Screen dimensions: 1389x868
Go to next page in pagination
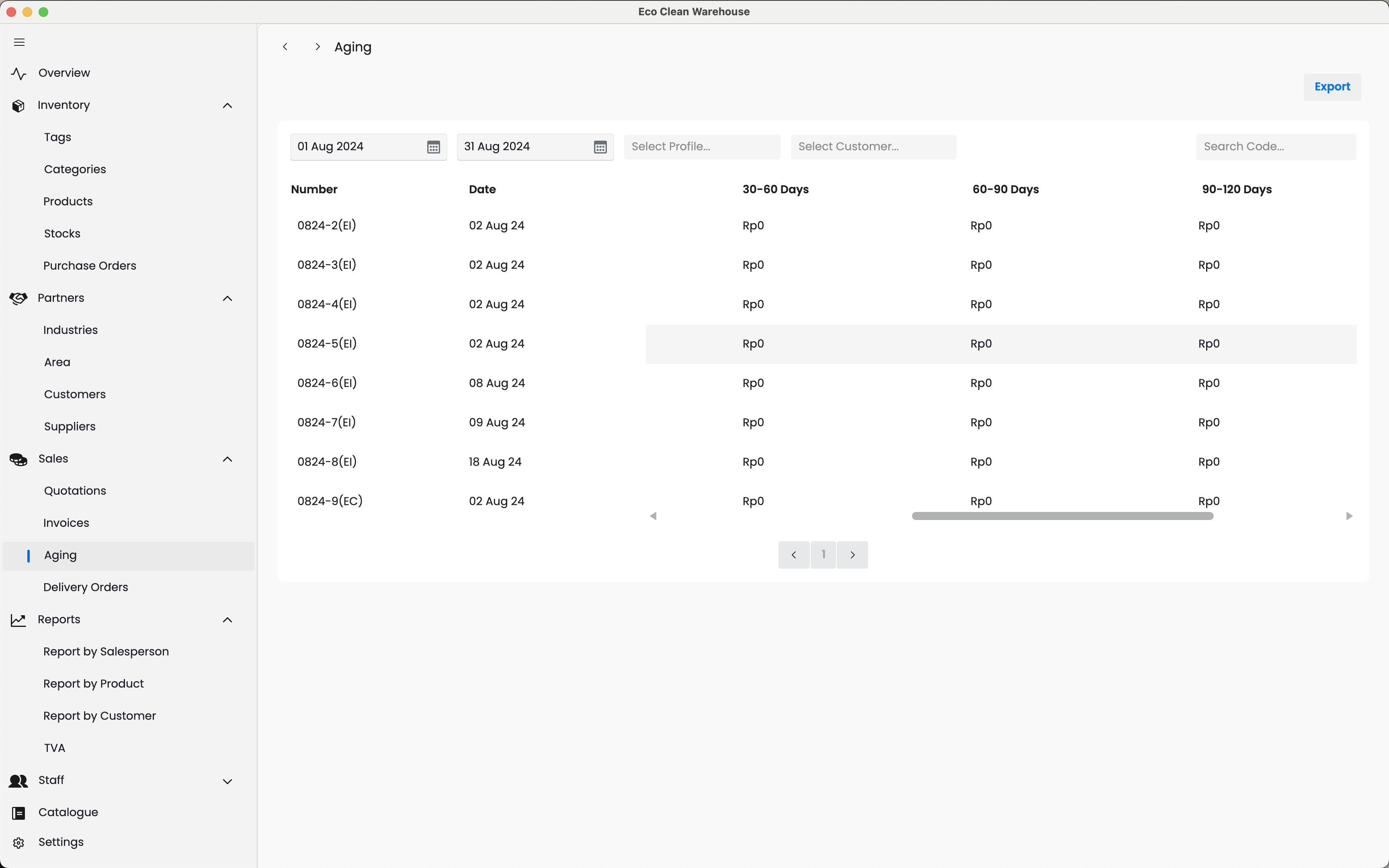(x=852, y=555)
